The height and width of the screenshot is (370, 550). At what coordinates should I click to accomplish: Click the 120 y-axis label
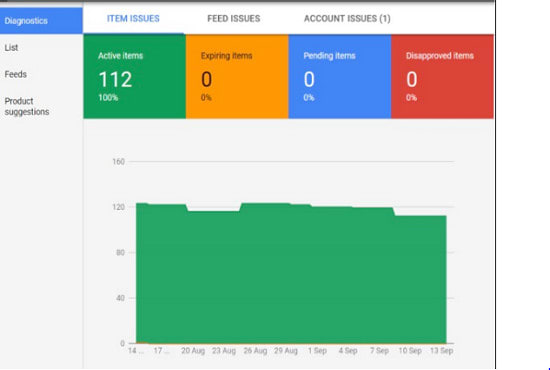point(119,207)
